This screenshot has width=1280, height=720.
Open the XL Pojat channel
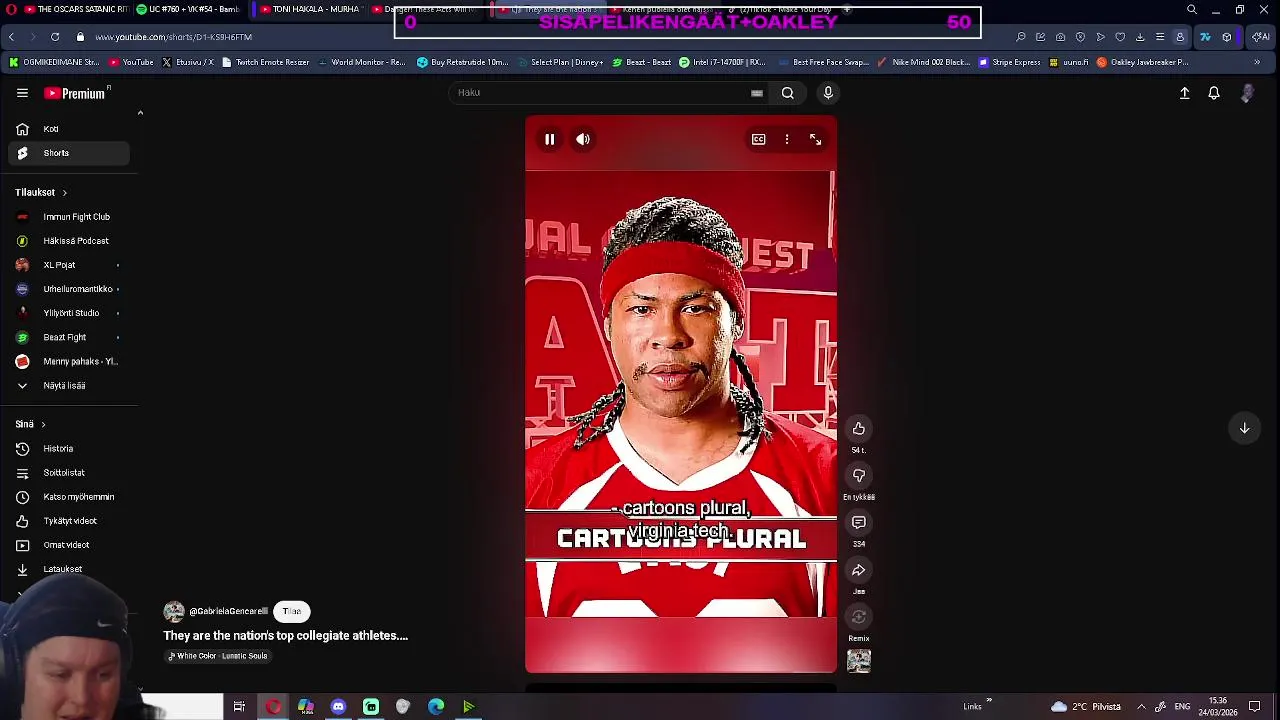pyautogui.click(x=68, y=265)
